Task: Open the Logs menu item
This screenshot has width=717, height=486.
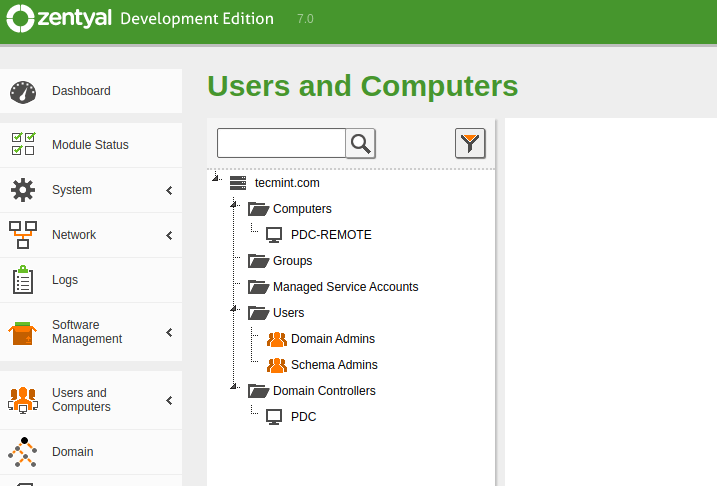Action: click(x=91, y=280)
